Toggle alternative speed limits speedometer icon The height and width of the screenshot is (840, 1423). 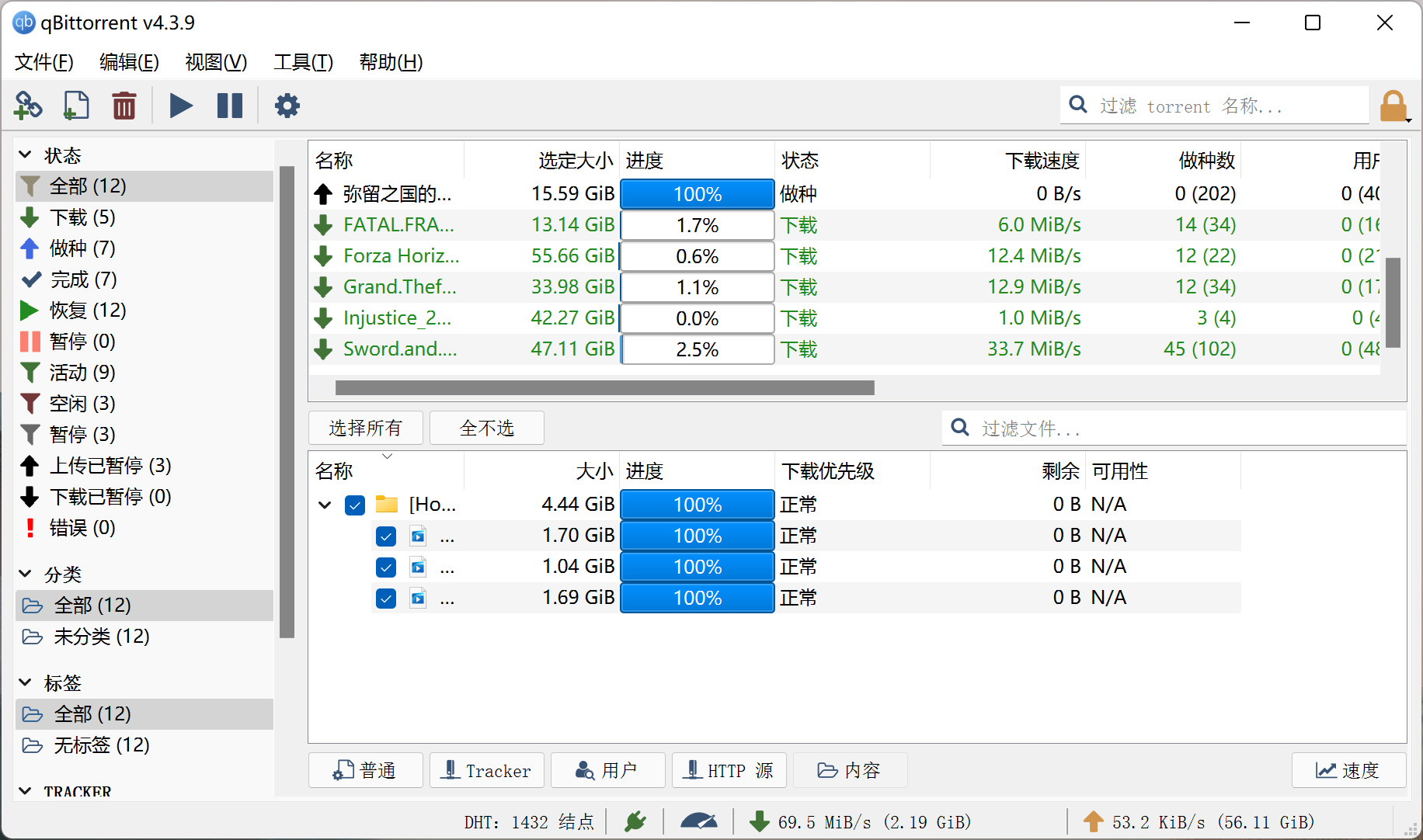698,821
